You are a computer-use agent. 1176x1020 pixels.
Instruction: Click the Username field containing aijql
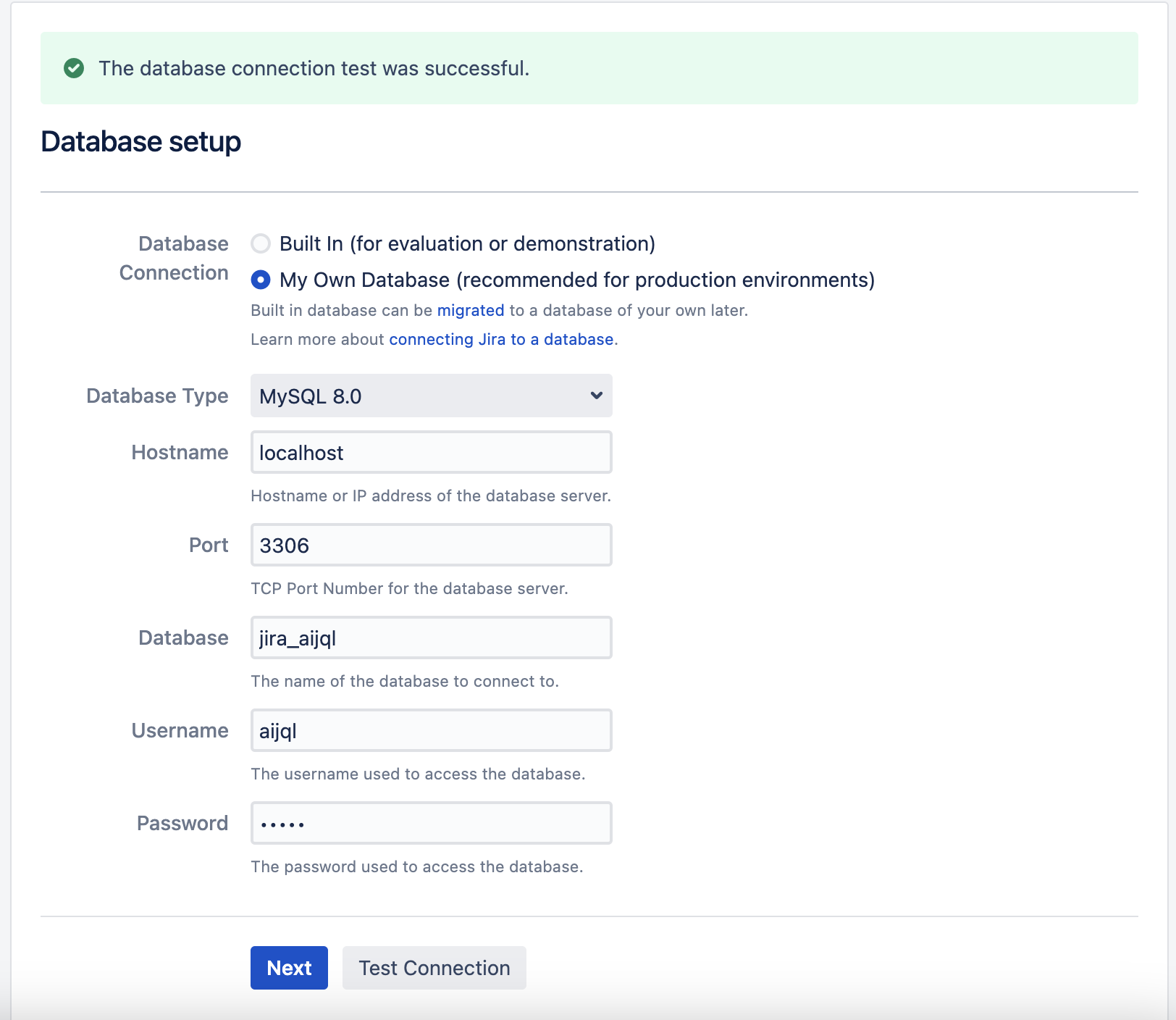tap(432, 730)
